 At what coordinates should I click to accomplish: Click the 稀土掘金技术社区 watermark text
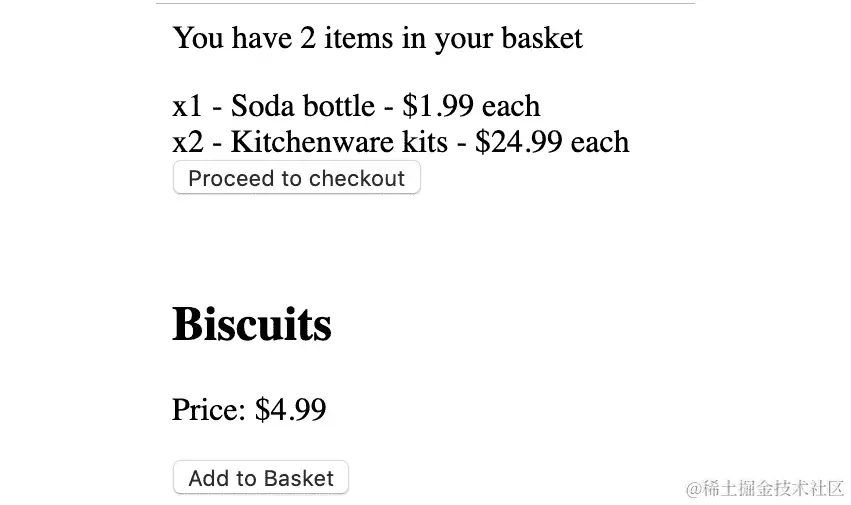773,488
